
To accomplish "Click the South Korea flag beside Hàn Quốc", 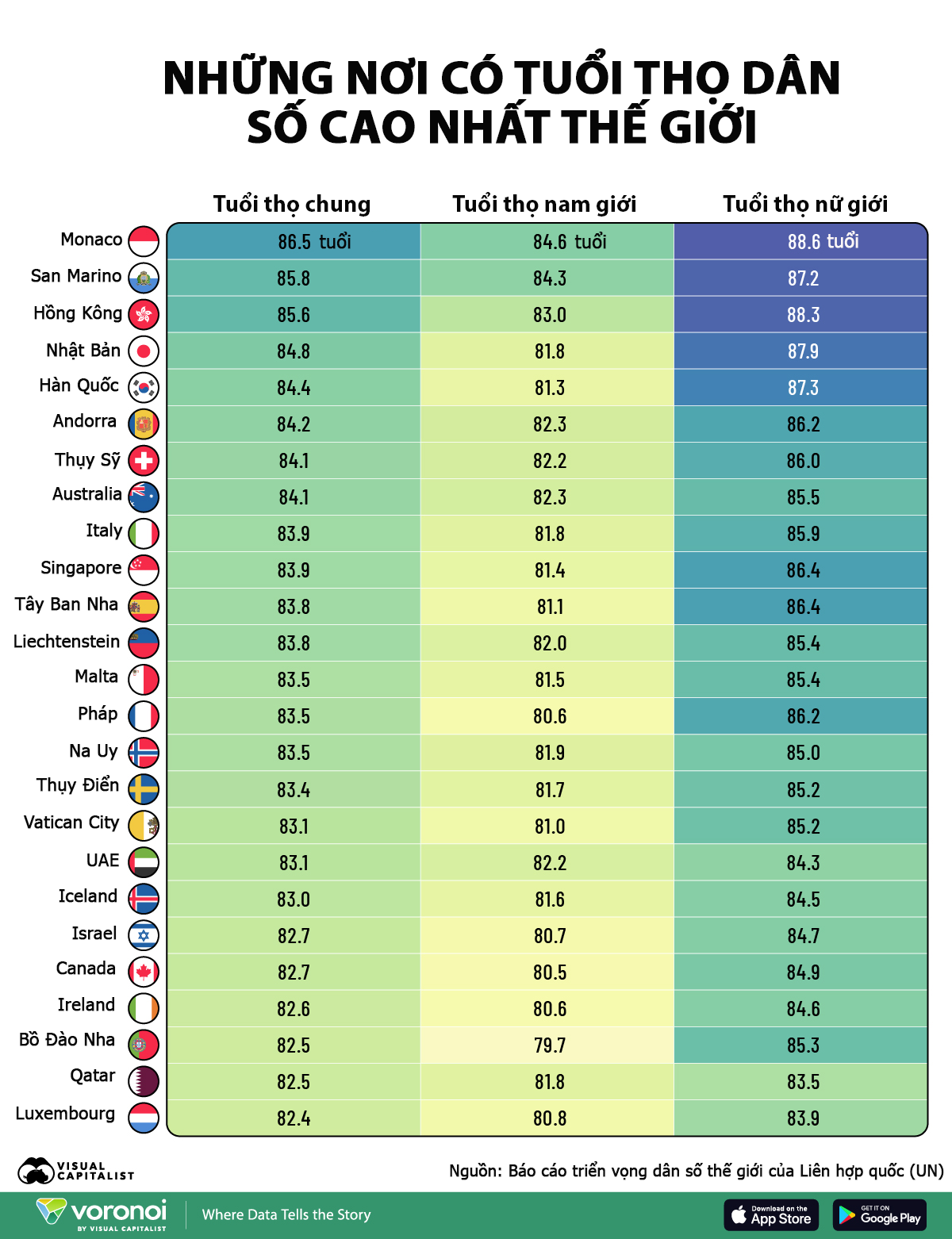I will click(x=144, y=387).
